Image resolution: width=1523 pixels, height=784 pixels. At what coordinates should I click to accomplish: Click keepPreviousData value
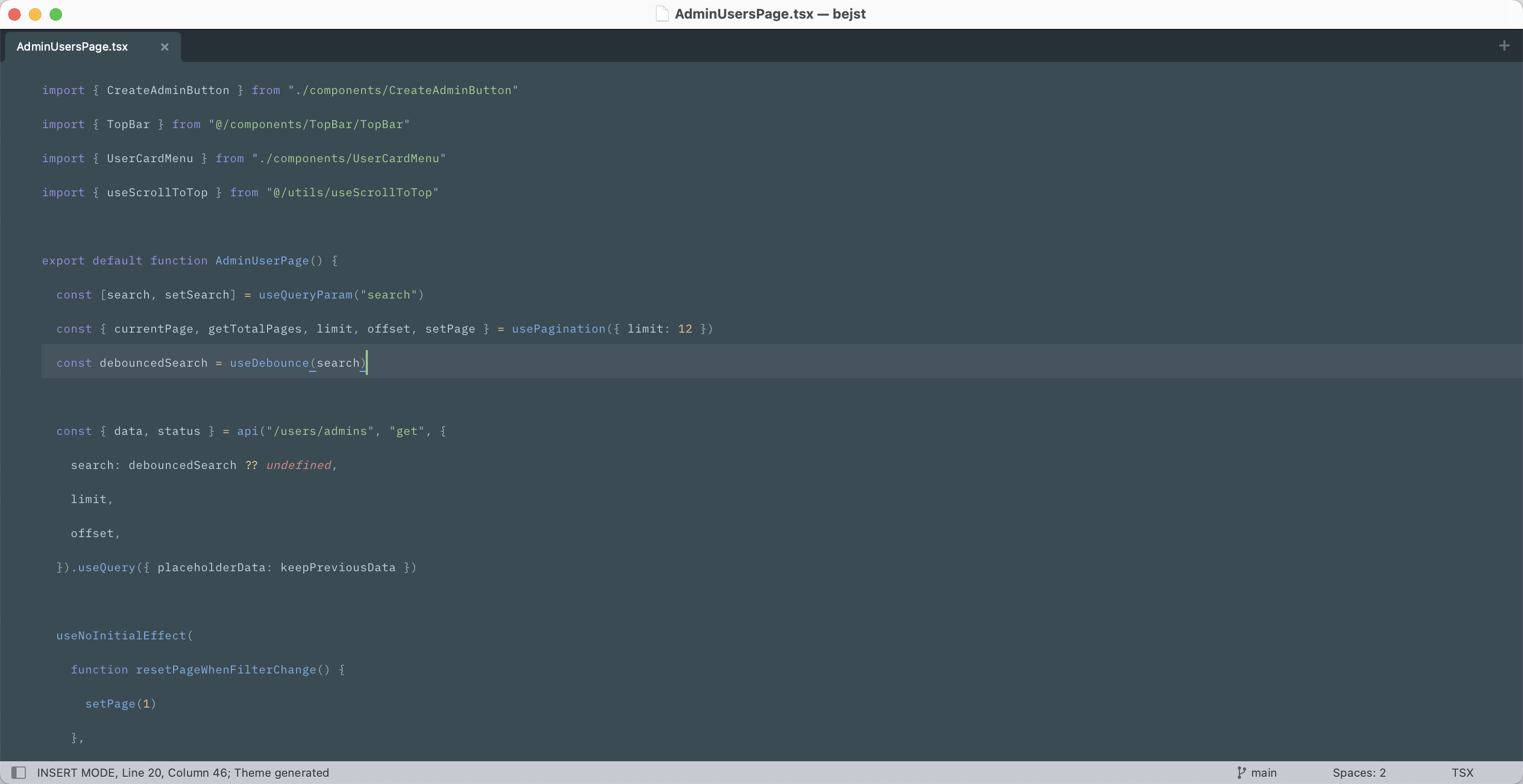click(x=337, y=568)
